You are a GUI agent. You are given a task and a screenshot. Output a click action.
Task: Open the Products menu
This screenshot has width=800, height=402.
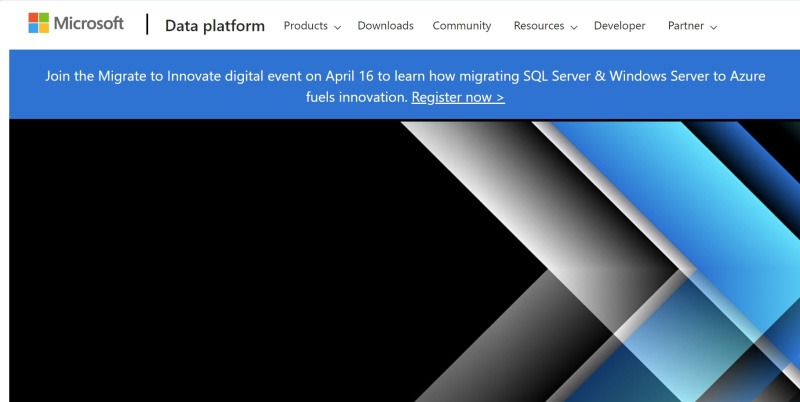pyautogui.click(x=312, y=26)
